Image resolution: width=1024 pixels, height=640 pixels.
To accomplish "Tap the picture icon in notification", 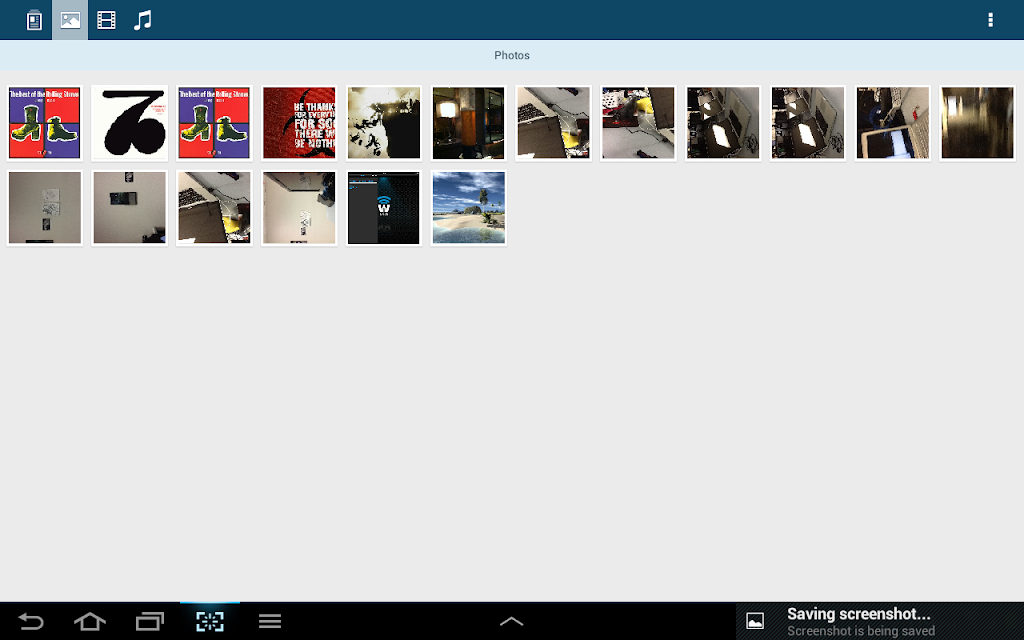I will [x=755, y=621].
